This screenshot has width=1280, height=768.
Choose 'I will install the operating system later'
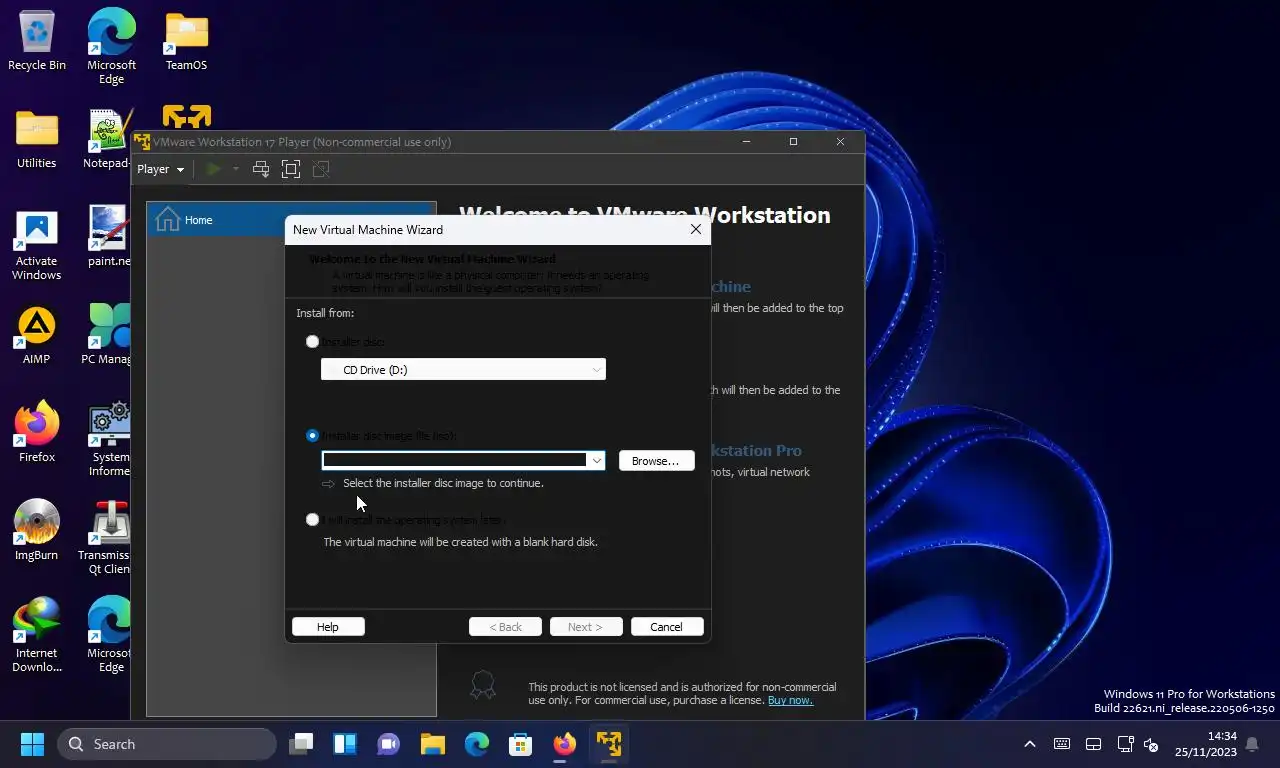pyautogui.click(x=312, y=520)
